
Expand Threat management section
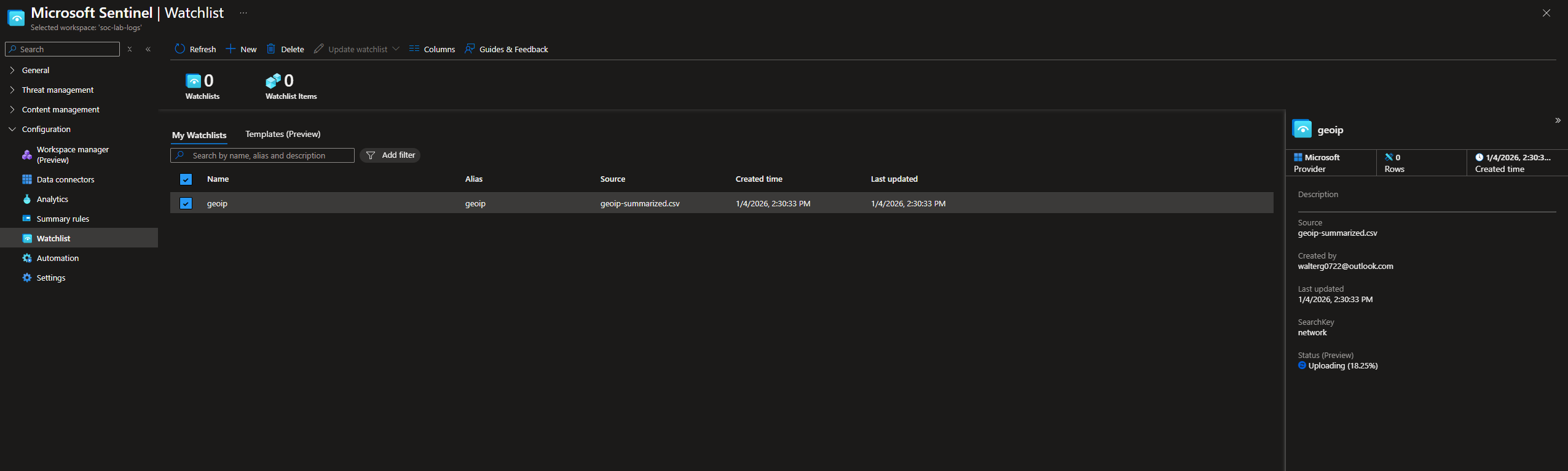click(x=57, y=90)
